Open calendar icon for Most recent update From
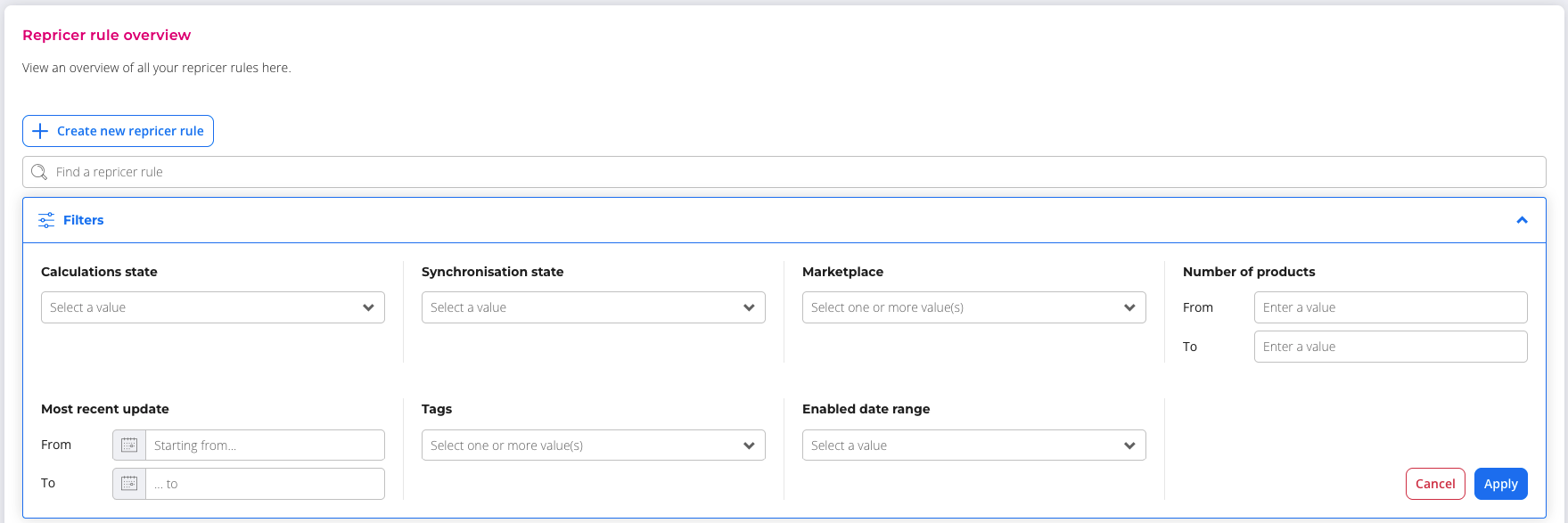The height and width of the screenshot is (523, 1568). tap(129, 445)
